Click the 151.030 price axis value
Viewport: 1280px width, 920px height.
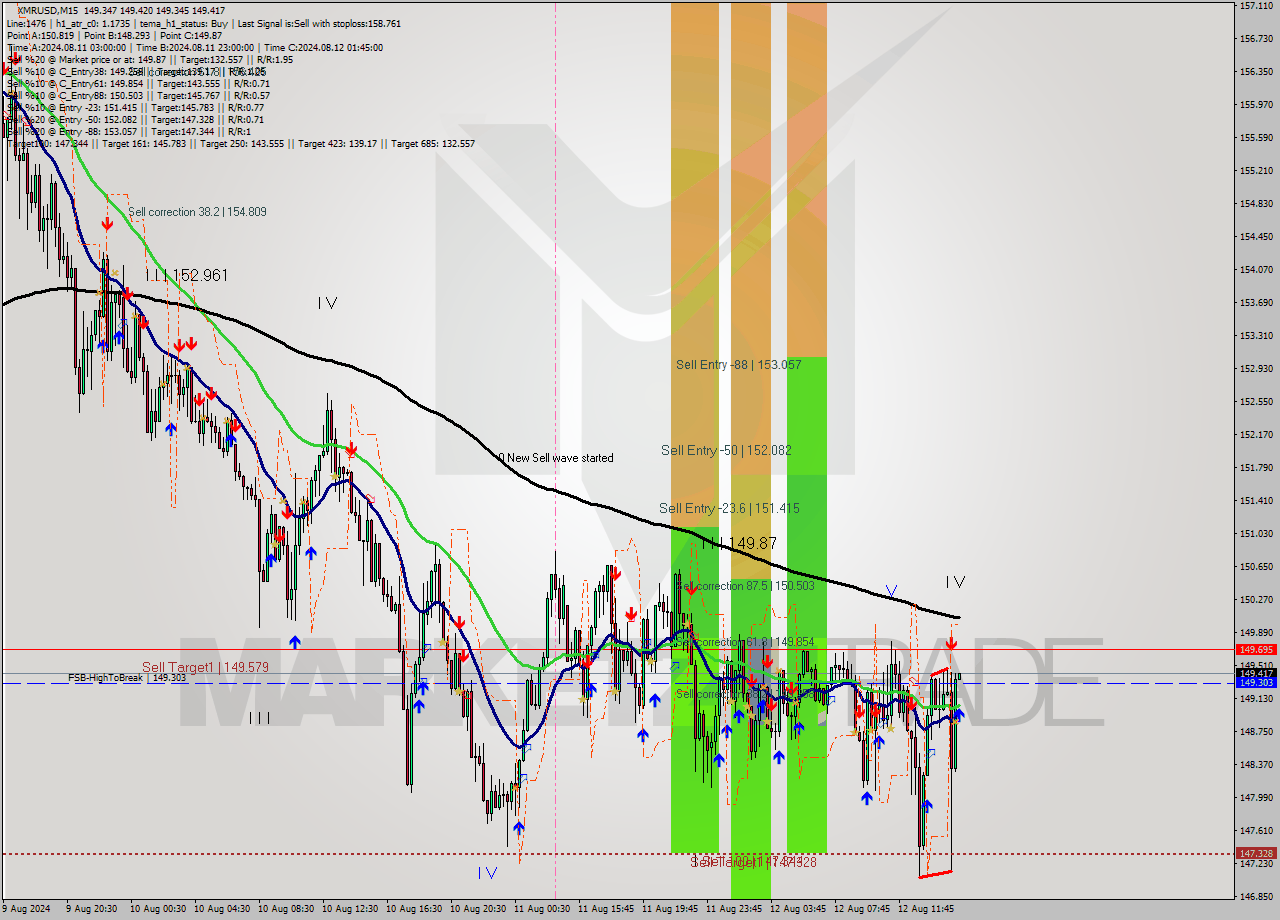point(1256,534)
